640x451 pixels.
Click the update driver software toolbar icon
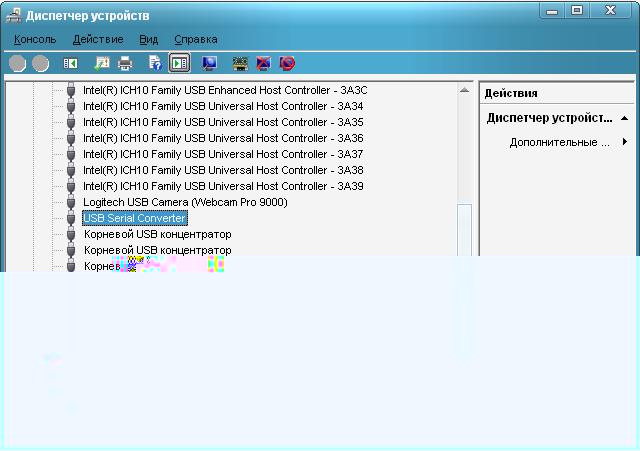[240, 63]
